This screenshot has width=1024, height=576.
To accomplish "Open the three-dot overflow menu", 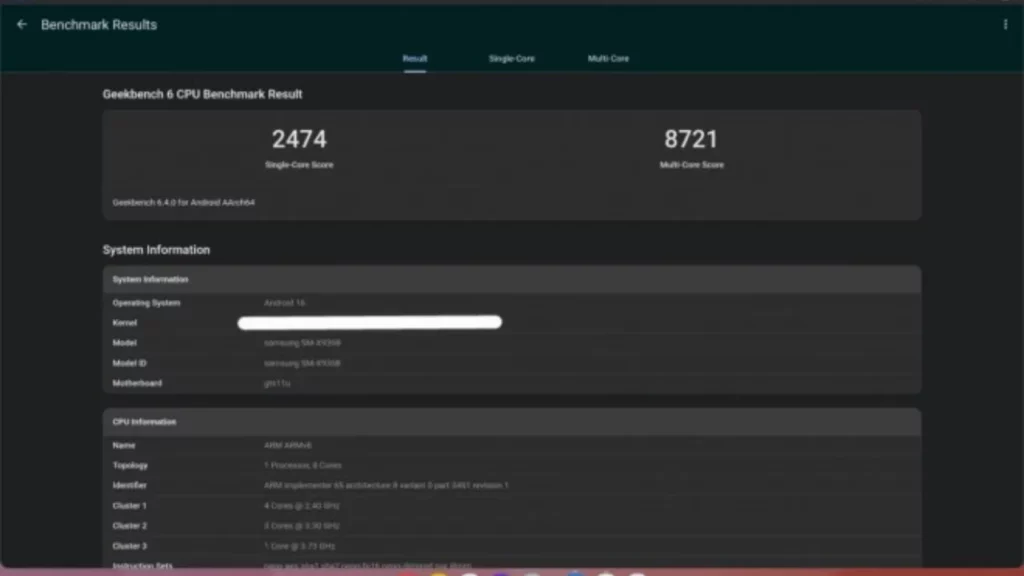I will coord(1005,24).
